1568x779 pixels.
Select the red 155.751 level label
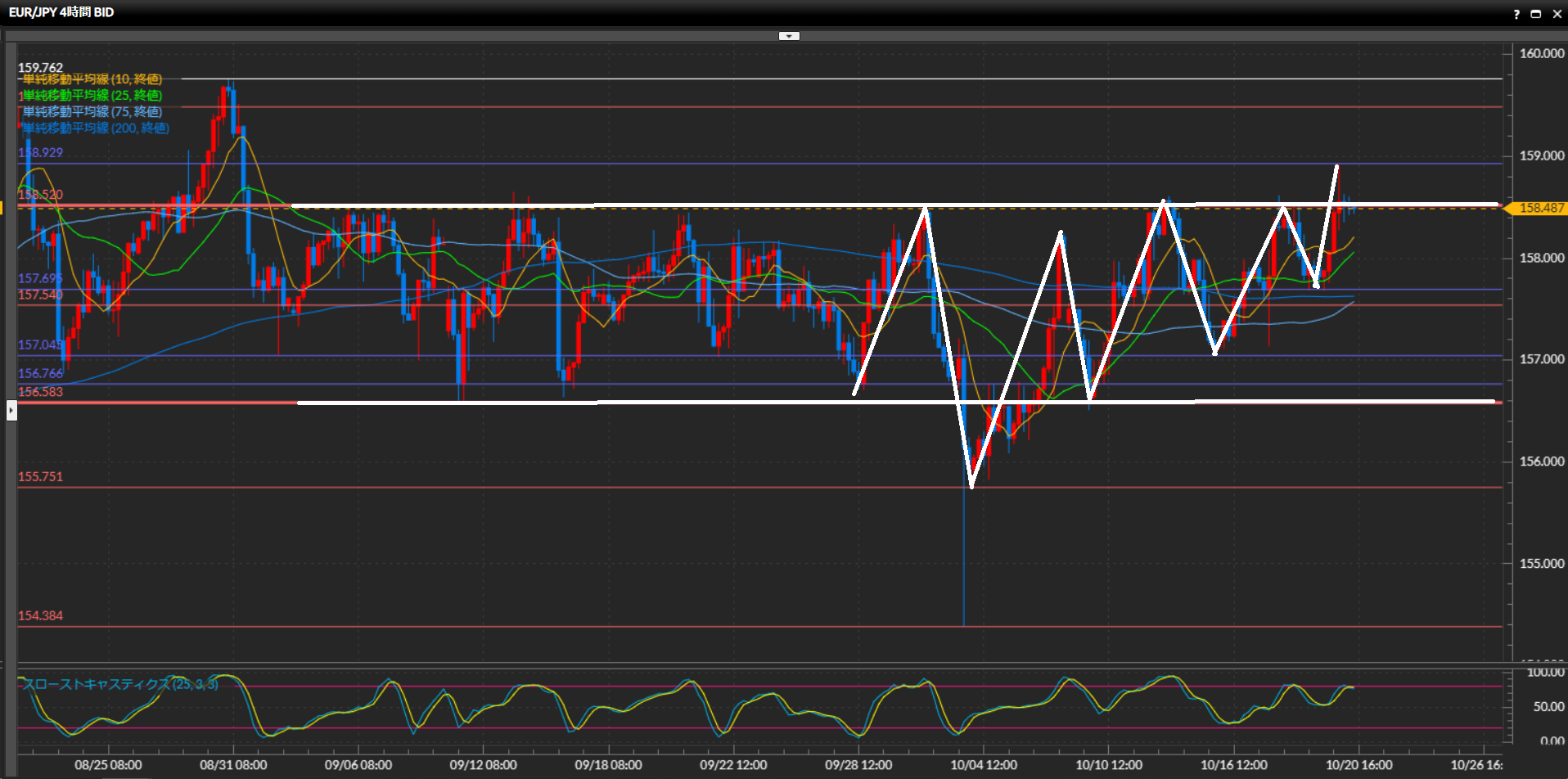pos(40,477)
